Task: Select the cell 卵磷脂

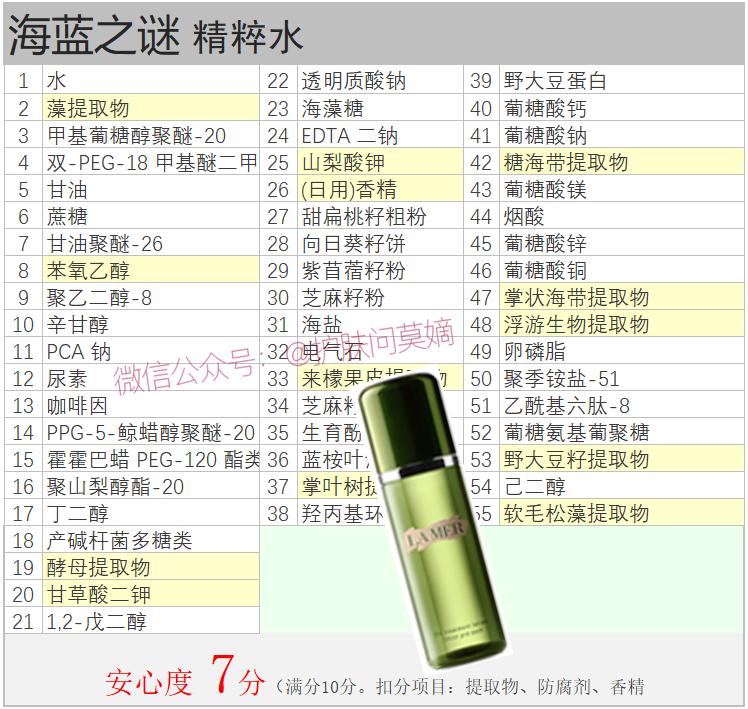Action: point(622,351)
